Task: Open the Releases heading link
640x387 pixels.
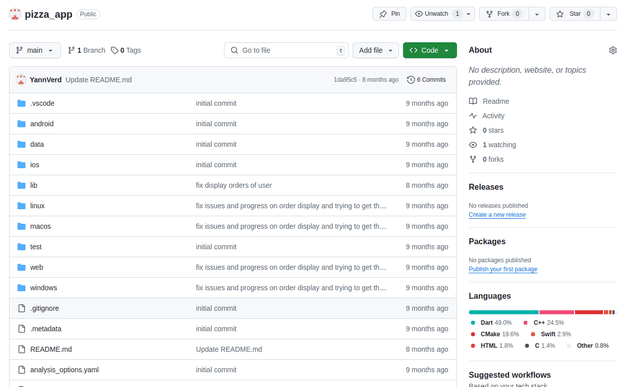Action: click(x=486, y=187)
